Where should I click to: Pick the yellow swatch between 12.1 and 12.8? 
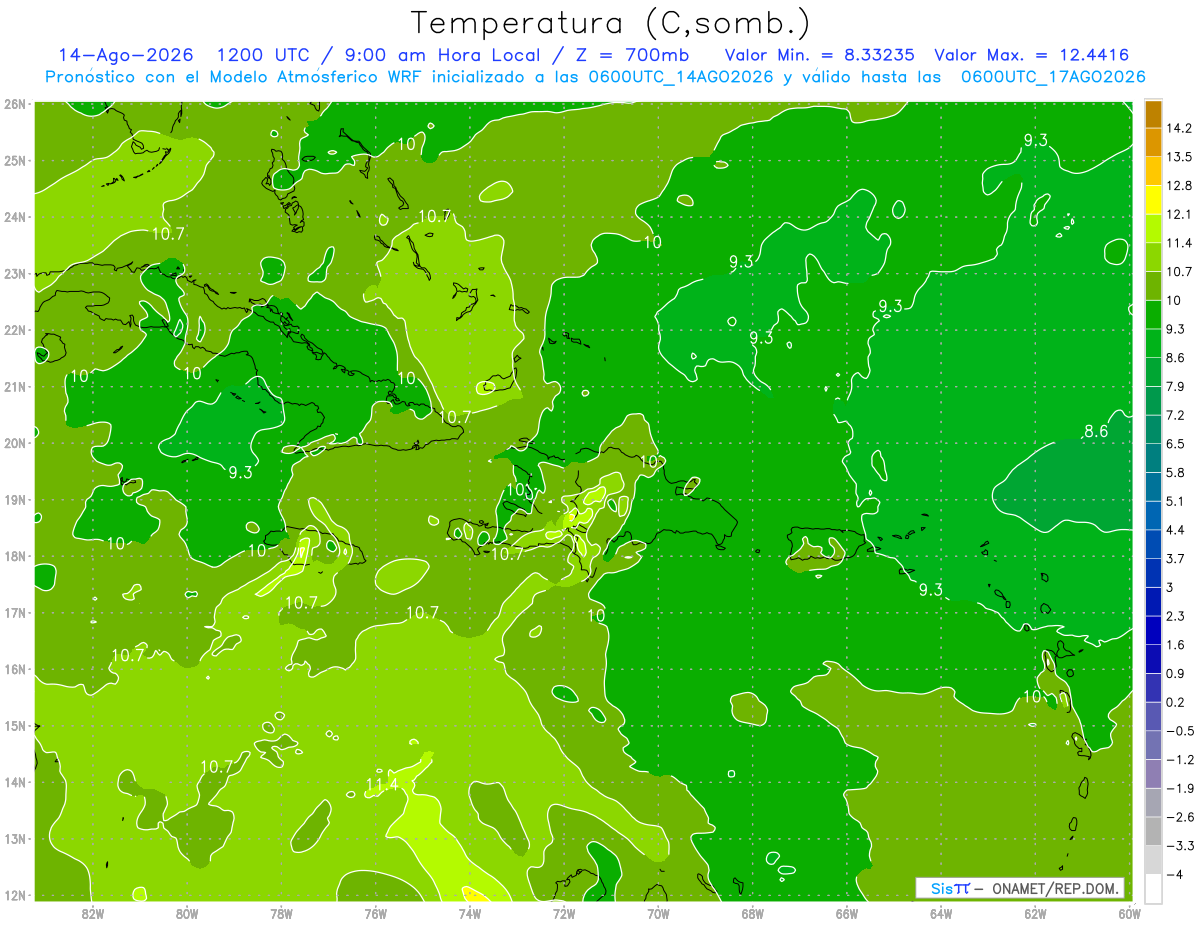1153,200
